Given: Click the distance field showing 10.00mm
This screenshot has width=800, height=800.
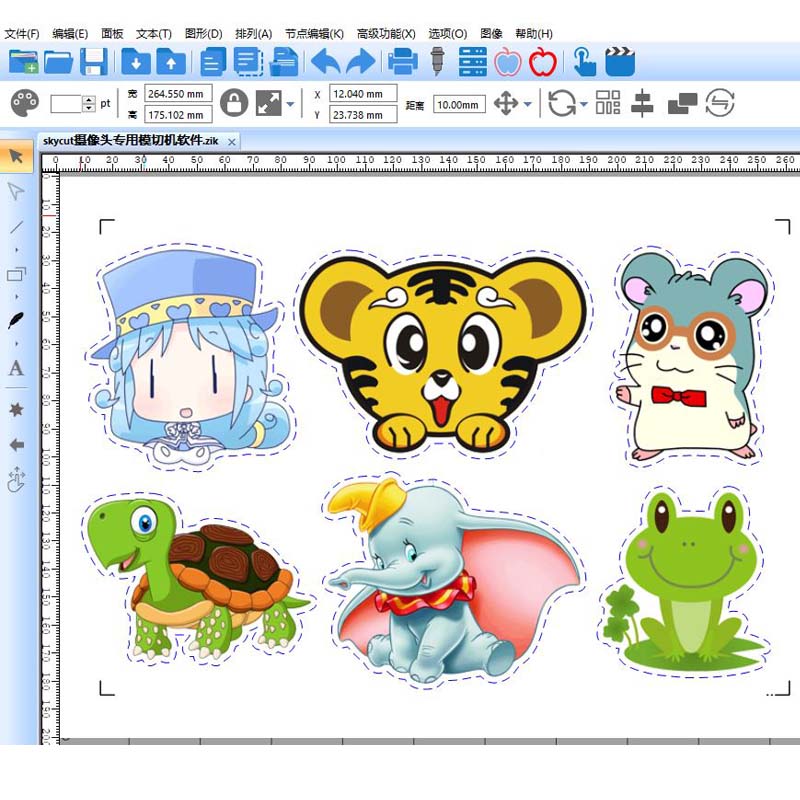Looking at the screenshot, I should [459, 105].
